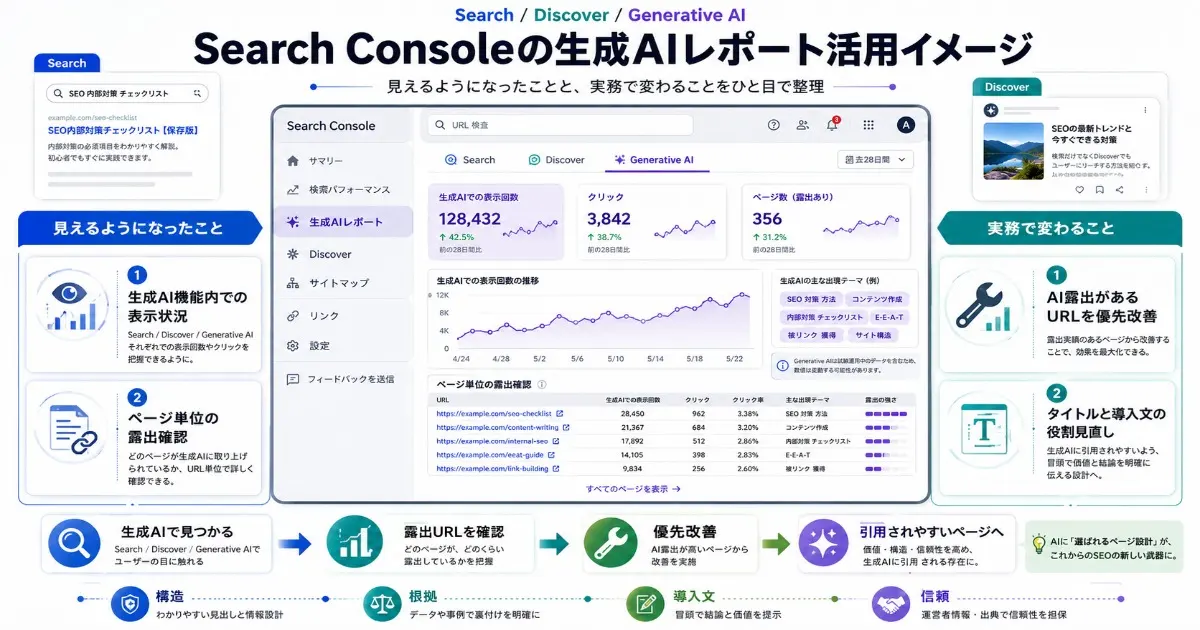Select 生成AIレポート in the sidebar
1200x630 pixels.
point(343,222)
